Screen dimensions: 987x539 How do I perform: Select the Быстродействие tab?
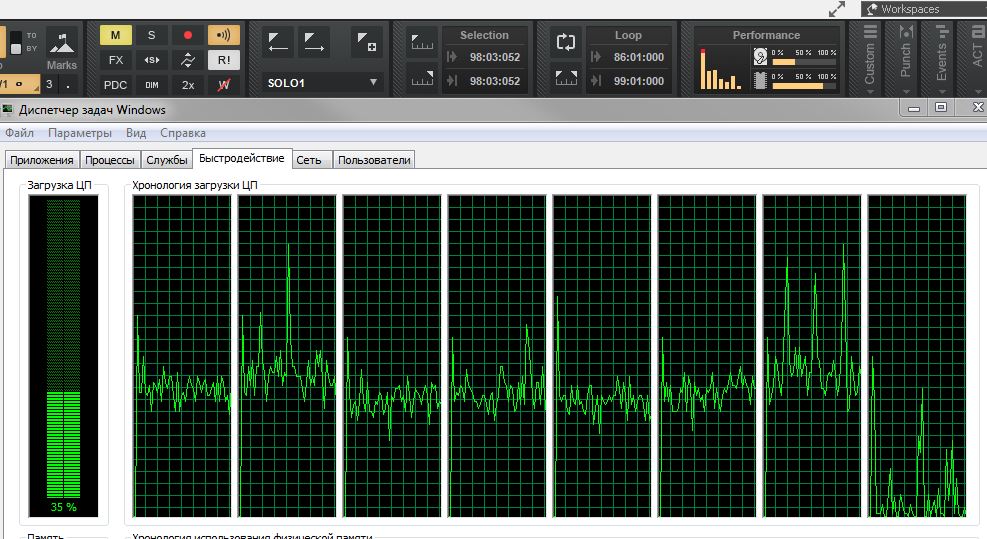[x=242, y=159]
